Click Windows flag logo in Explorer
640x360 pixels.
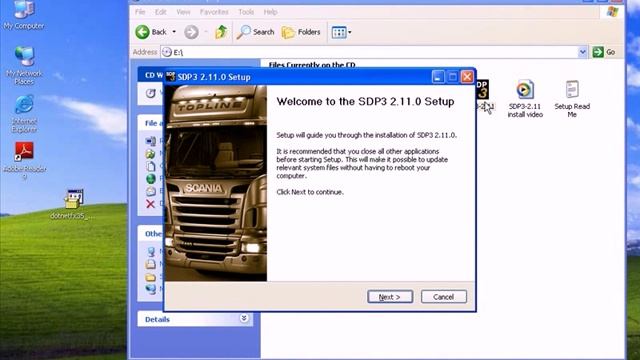click(612, 12)
